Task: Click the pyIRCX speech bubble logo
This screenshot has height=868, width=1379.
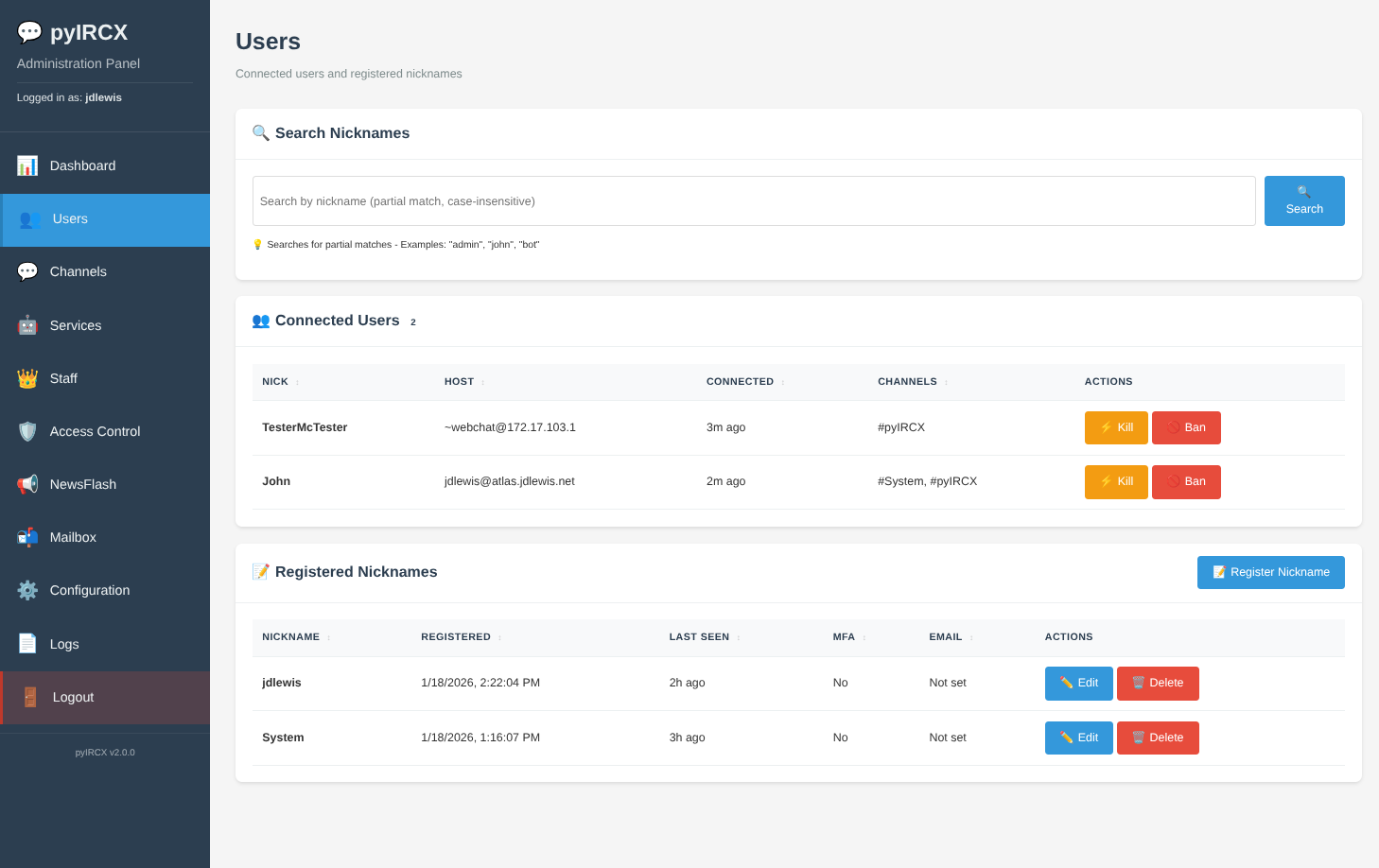Action: (29, 31)
